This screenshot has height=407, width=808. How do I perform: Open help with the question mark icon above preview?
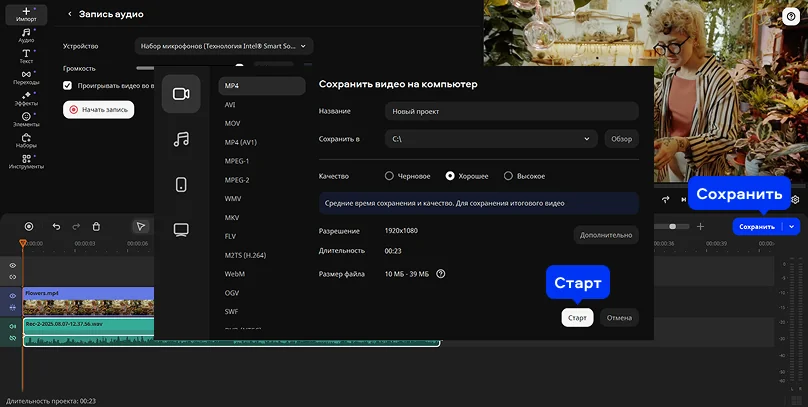(791, 16)
